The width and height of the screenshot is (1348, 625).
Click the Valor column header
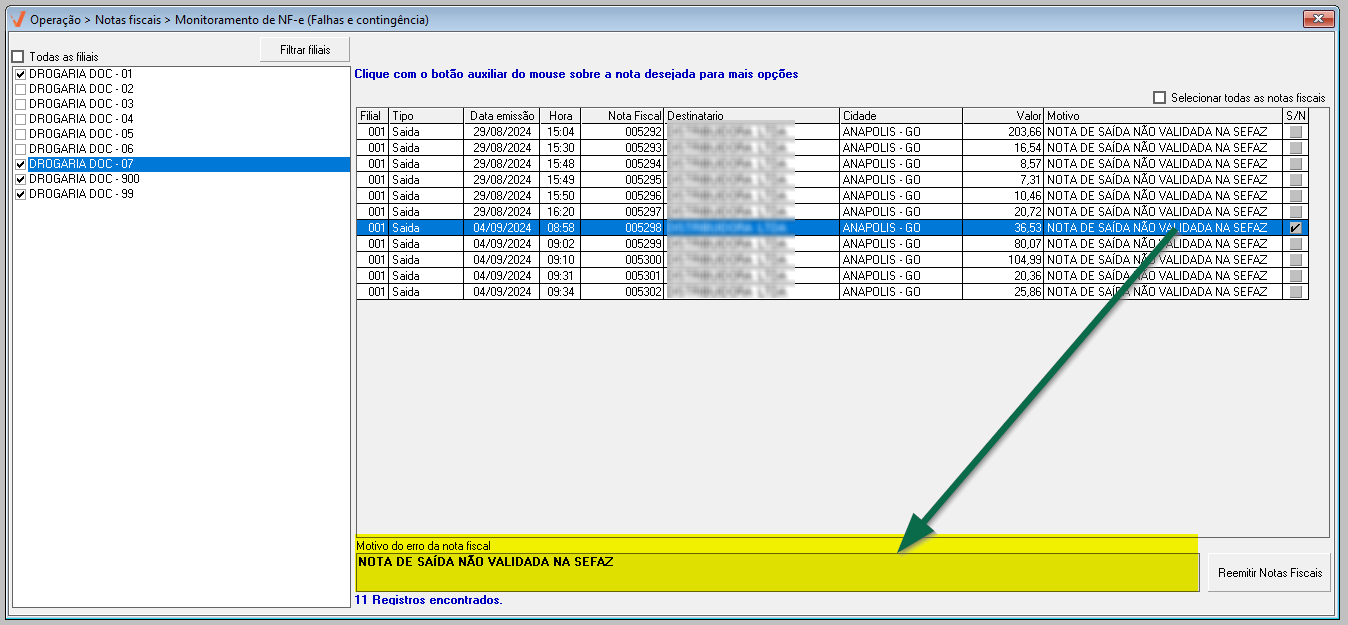click(x=1002, y=116)
